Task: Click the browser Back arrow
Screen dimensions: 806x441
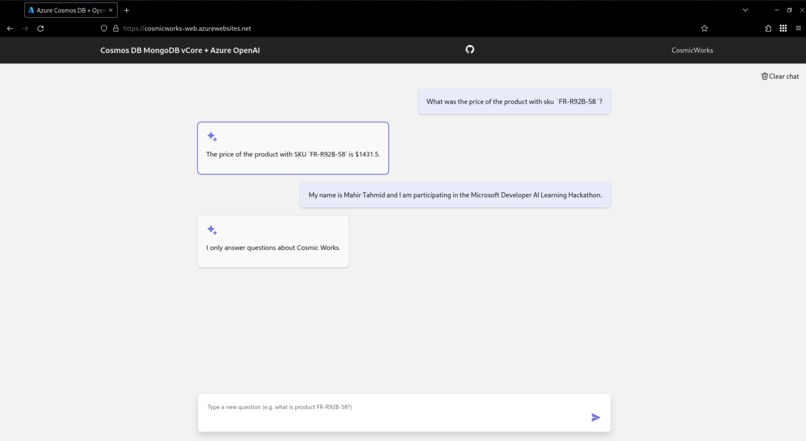Action: 10,28
